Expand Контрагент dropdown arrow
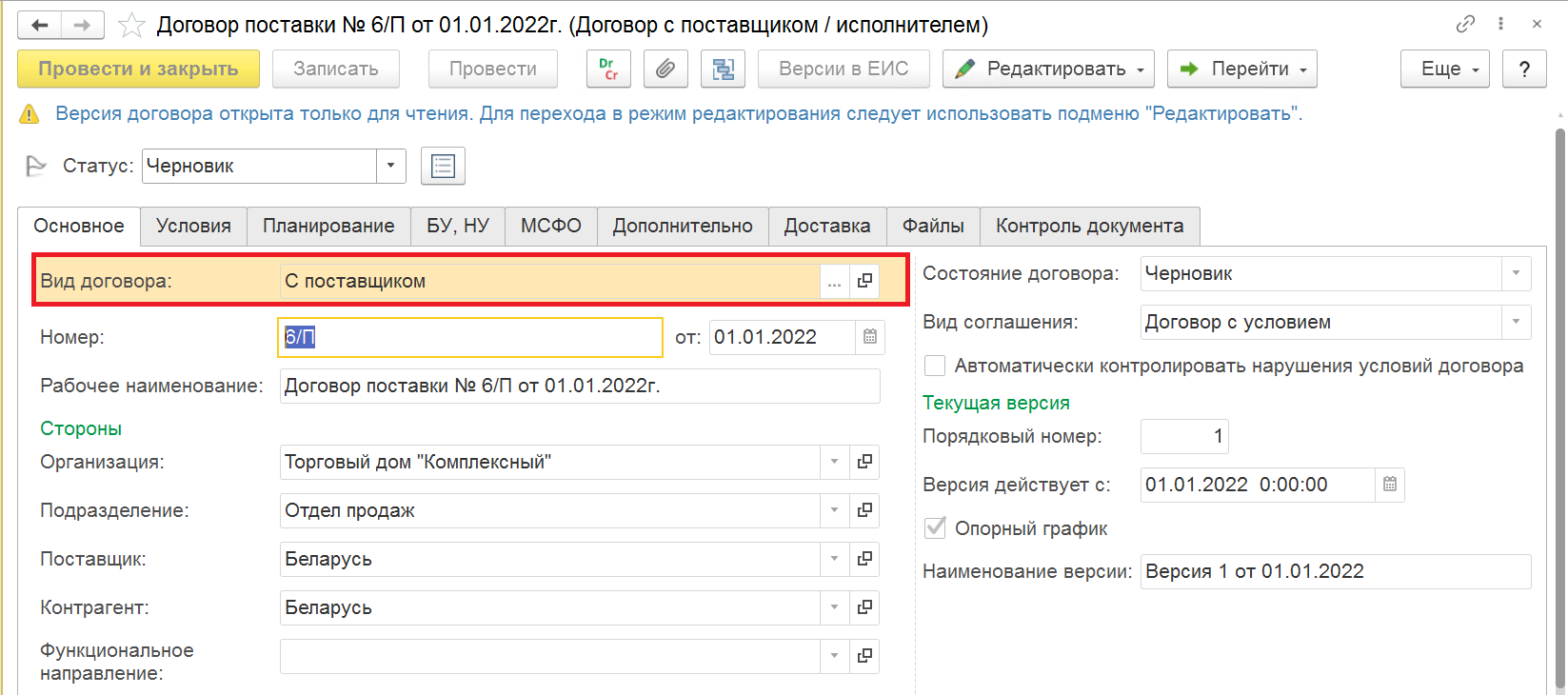 point(834,607)
